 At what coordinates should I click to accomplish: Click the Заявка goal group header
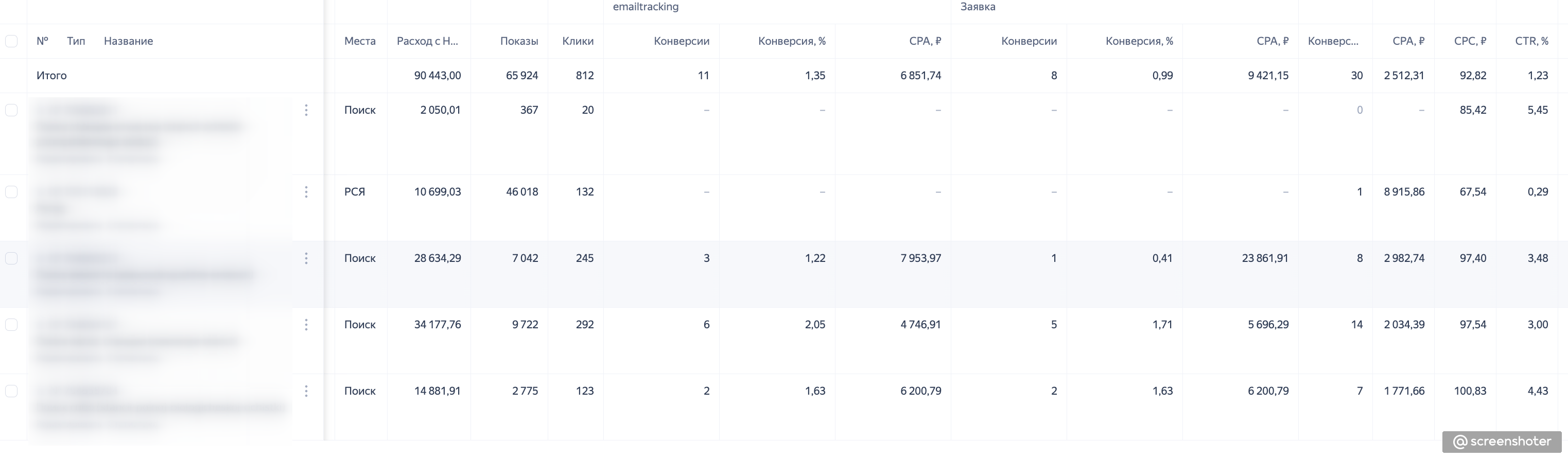point(978,7)
